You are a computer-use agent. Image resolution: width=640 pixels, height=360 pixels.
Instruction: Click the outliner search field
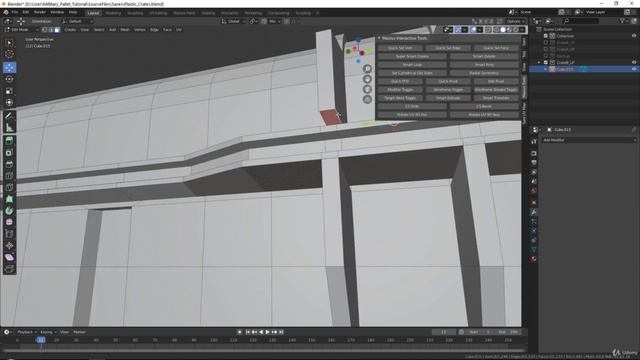(x=581, y=21)
